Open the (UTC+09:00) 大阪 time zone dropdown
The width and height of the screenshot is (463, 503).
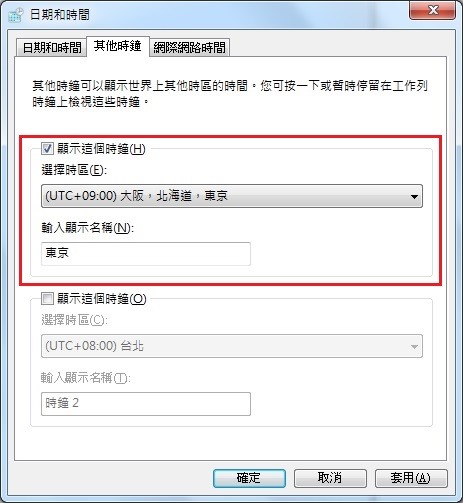(232, 196)
